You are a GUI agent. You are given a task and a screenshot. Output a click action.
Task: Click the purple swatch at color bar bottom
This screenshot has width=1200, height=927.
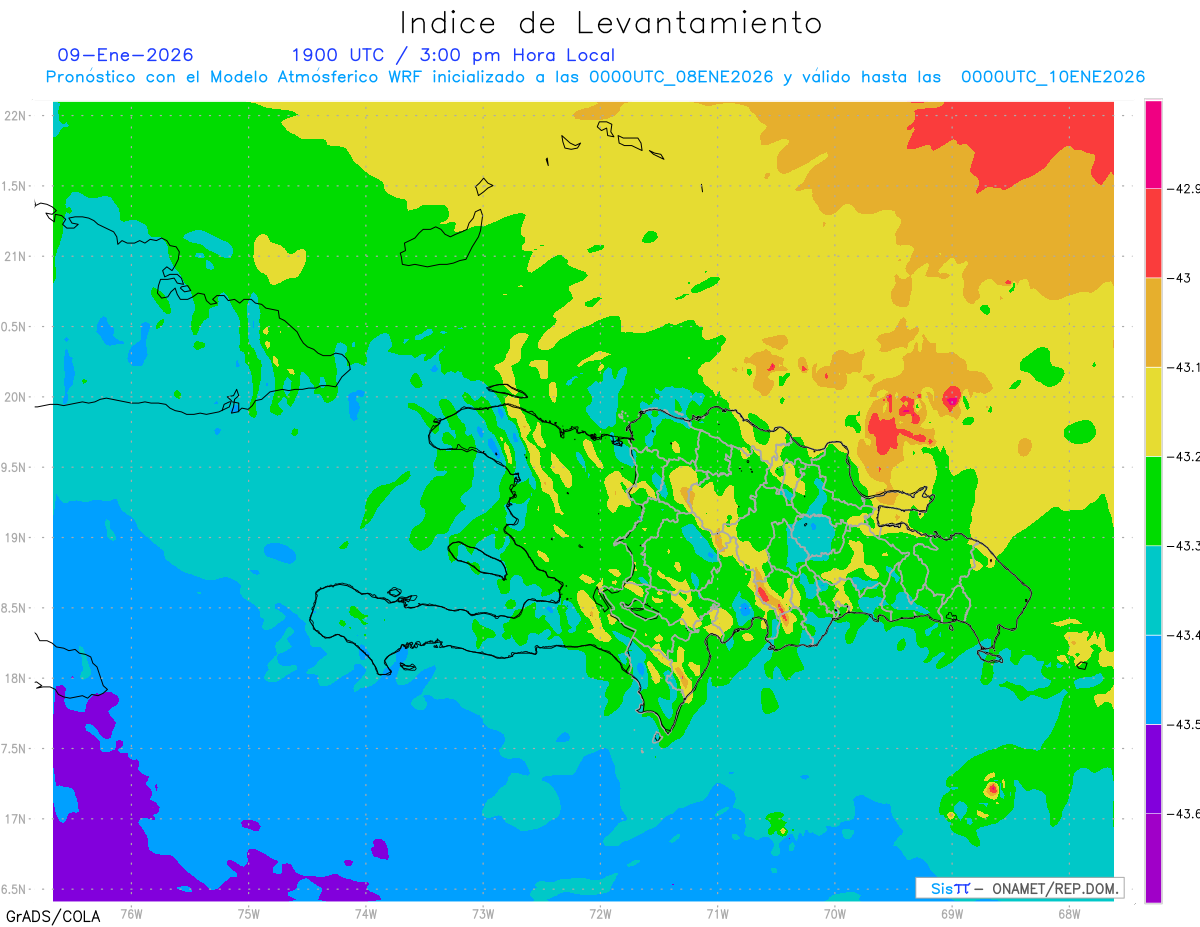(x=1153, y=857)
